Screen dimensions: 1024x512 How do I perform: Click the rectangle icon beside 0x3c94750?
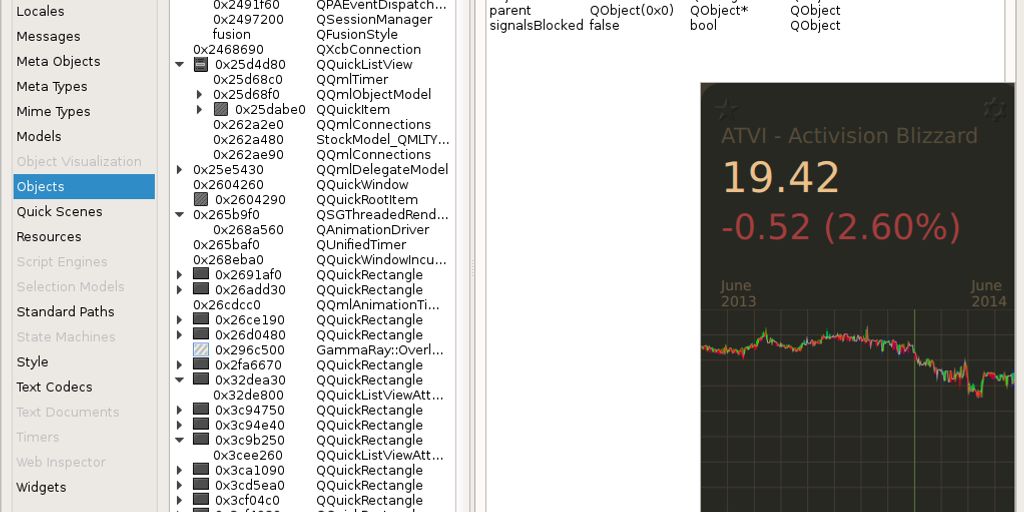click(201, 409)
